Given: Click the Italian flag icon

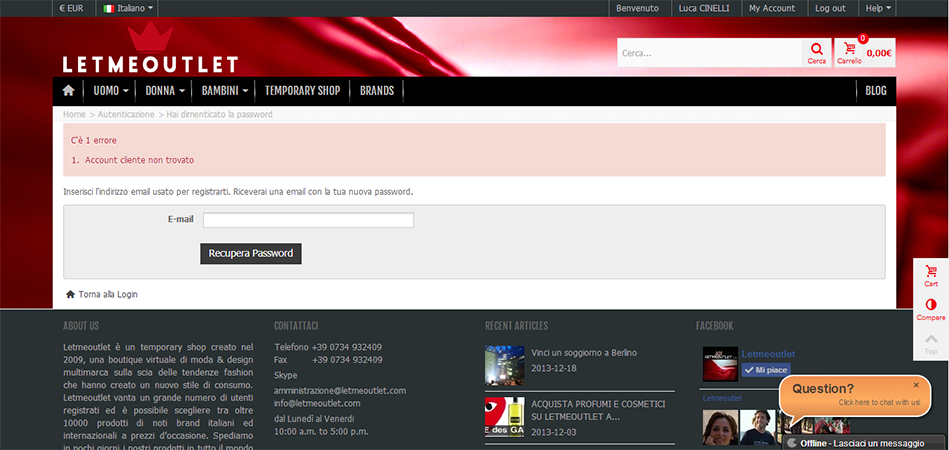Looking at the screenshot, I should point(109,8).
